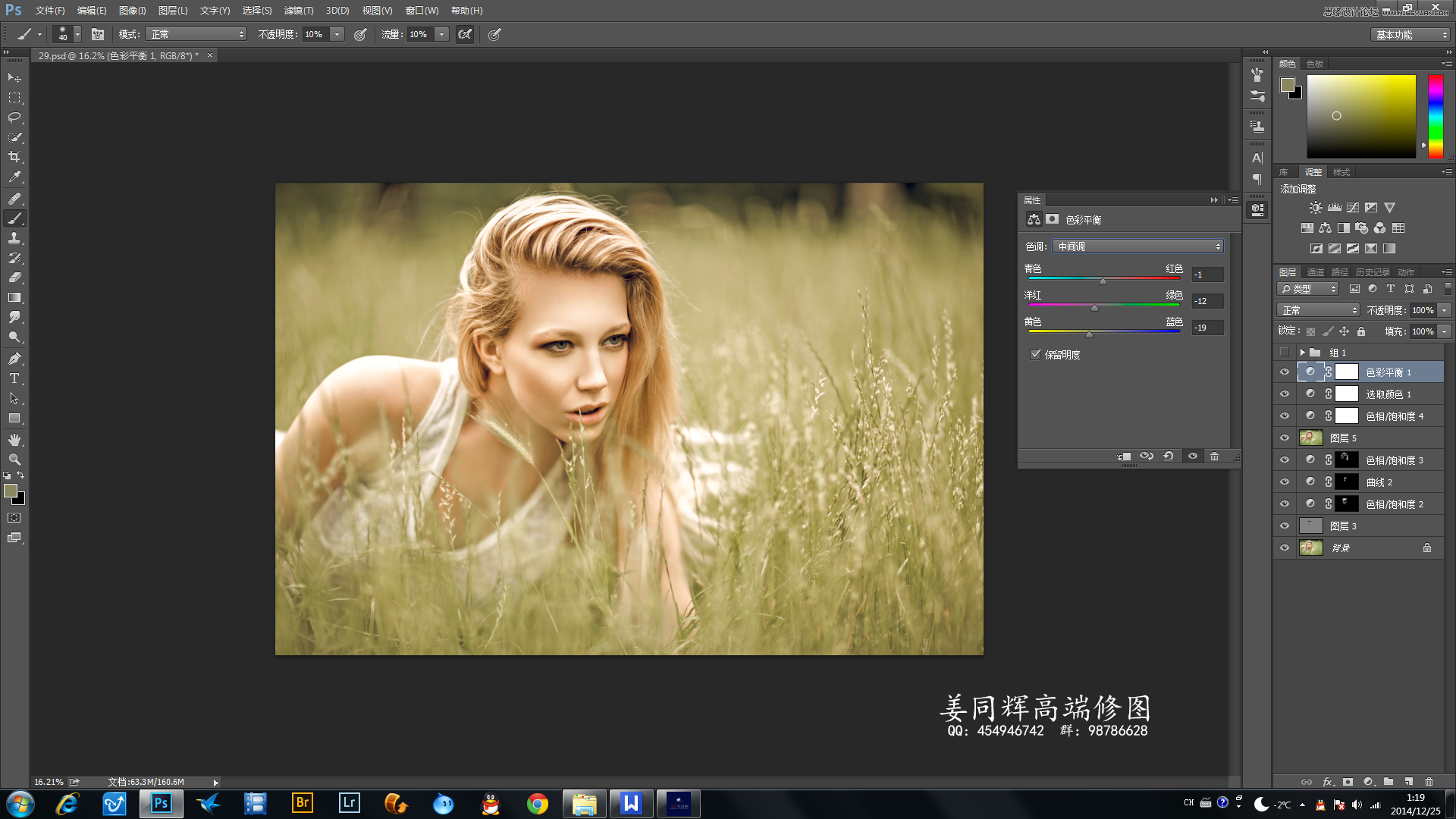Switch to the 通道 tab
The image size is (1456, 819).
(x=1316, y=272)
